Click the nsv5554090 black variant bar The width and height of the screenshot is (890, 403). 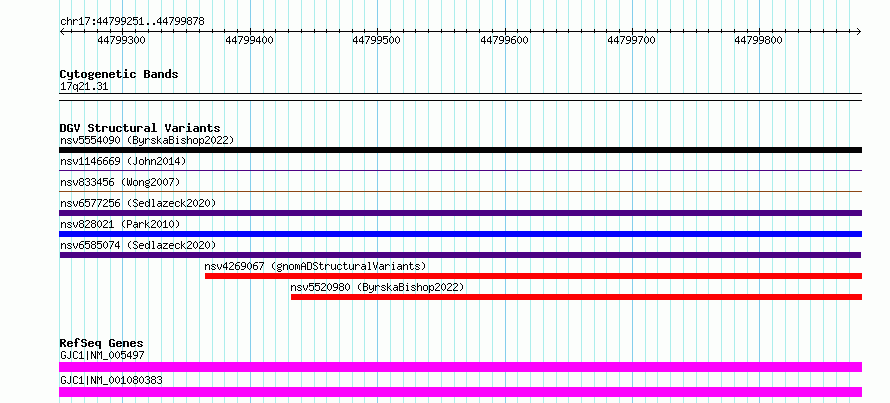coord(460,150)
